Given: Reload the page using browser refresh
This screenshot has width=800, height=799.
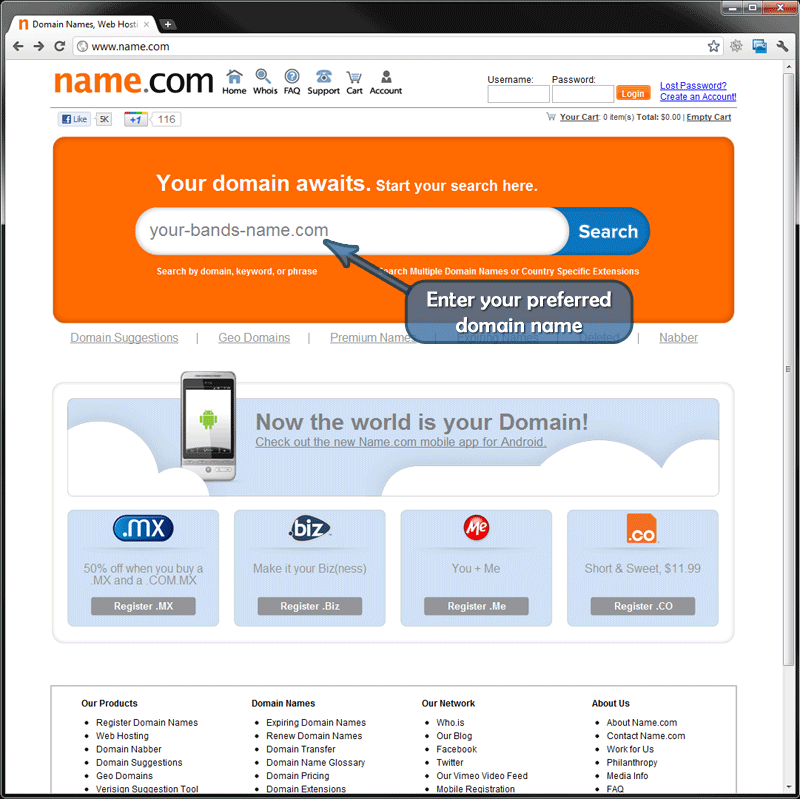Looking at the screenshot, I should click(59, 46).
